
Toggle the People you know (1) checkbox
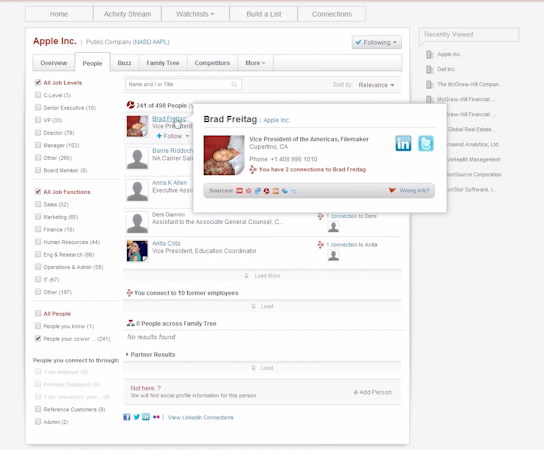pos(38,326)
